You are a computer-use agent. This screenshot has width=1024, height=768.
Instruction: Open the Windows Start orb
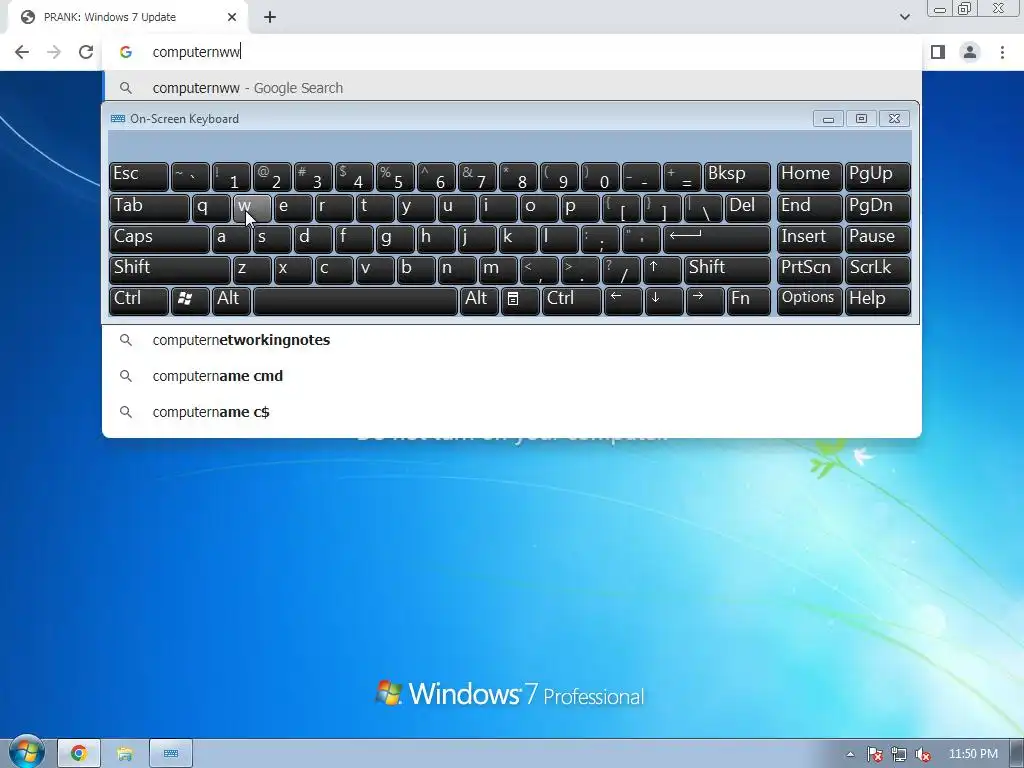coord(27,752)
